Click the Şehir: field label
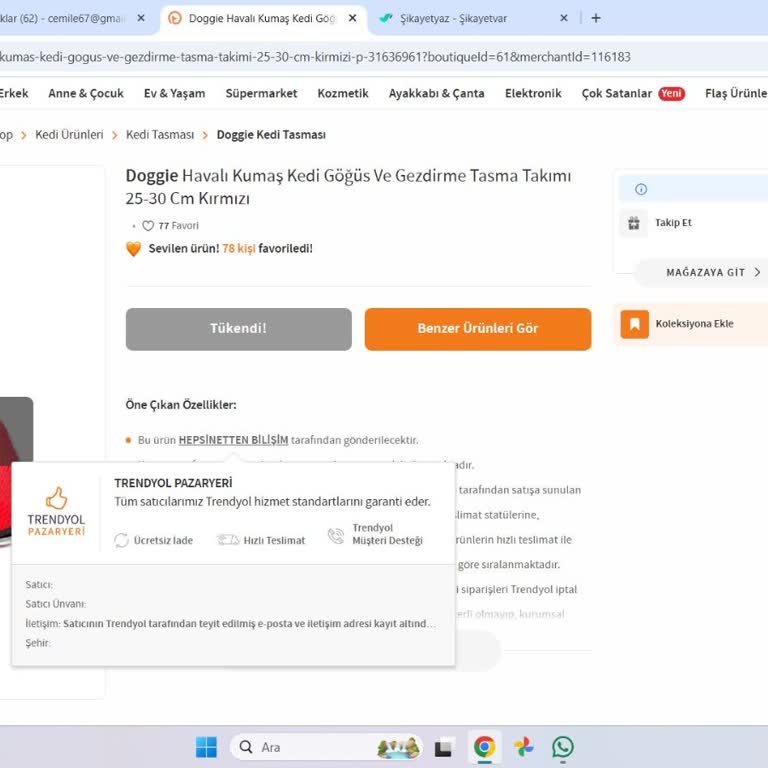This screenshot has height=768, width=768. (38, 643)
